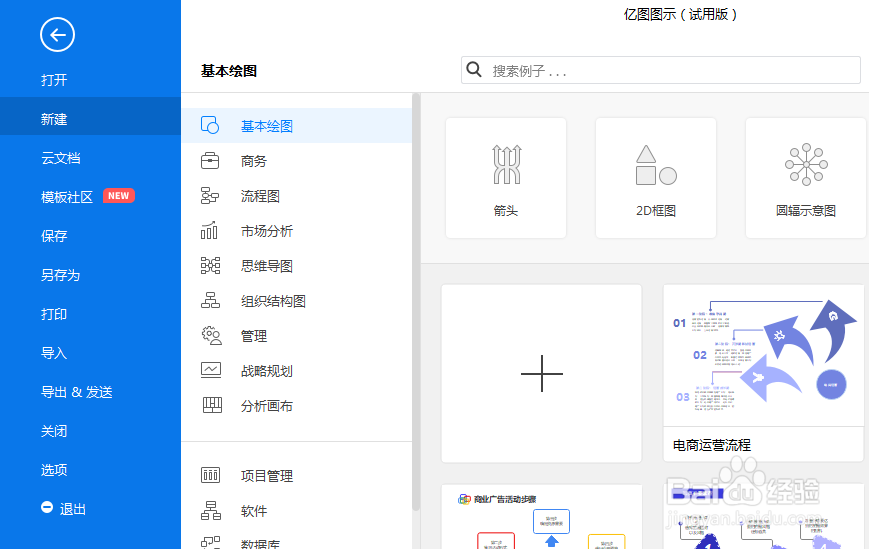Viewport: 869px width, 549px height.
Task: Select the 流程图 category label
Action: [x=260, y=196]
